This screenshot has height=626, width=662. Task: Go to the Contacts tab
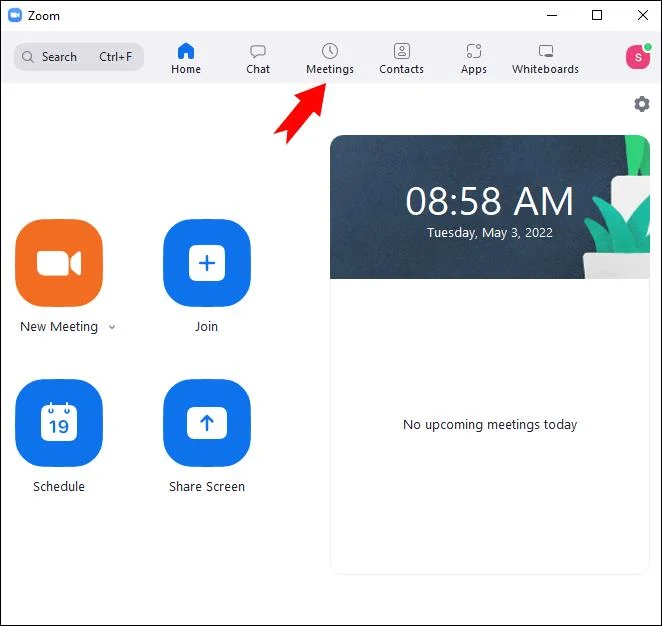point(401,59)
